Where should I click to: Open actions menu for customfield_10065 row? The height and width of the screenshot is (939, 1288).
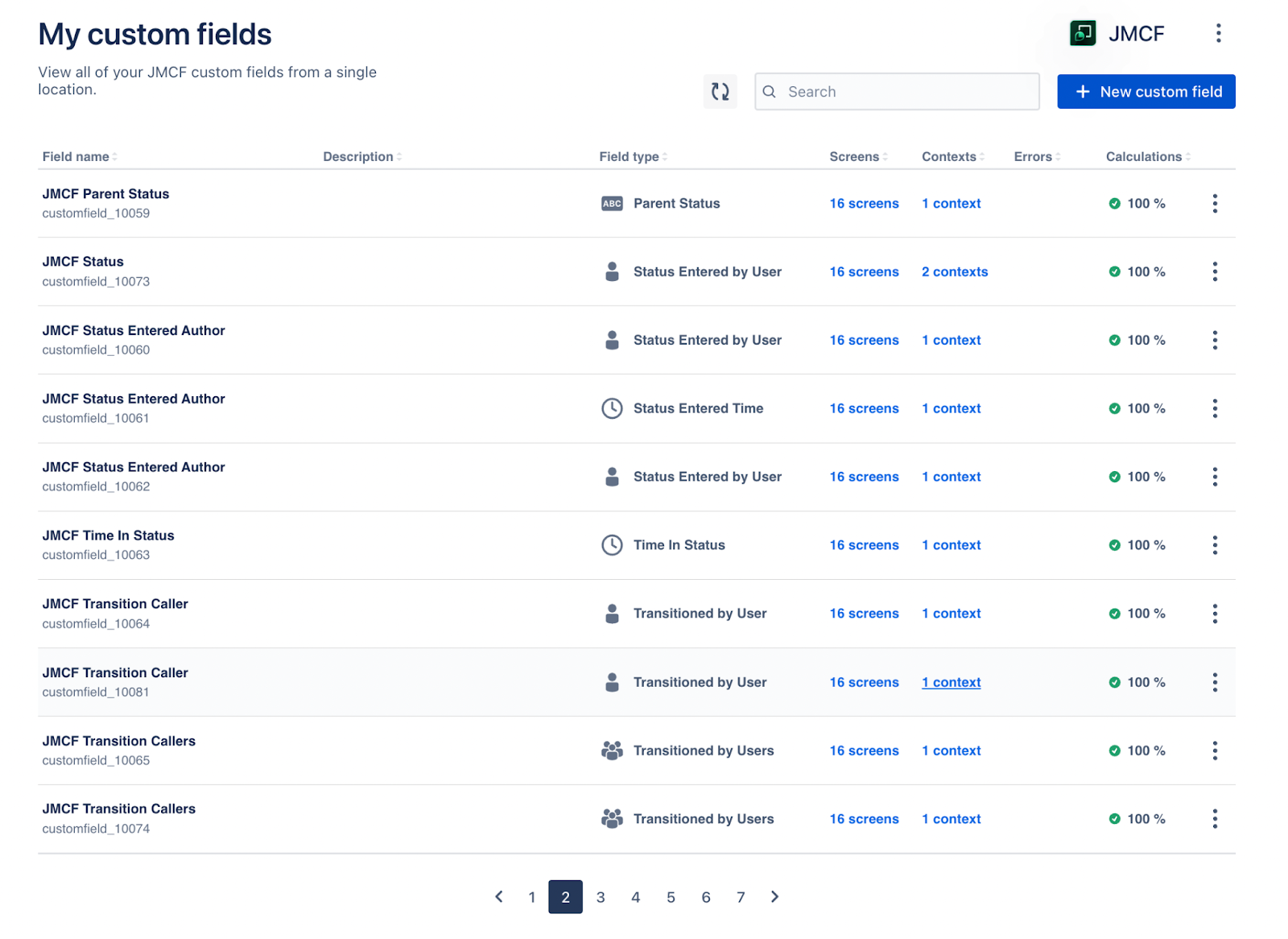[1215, 751]
